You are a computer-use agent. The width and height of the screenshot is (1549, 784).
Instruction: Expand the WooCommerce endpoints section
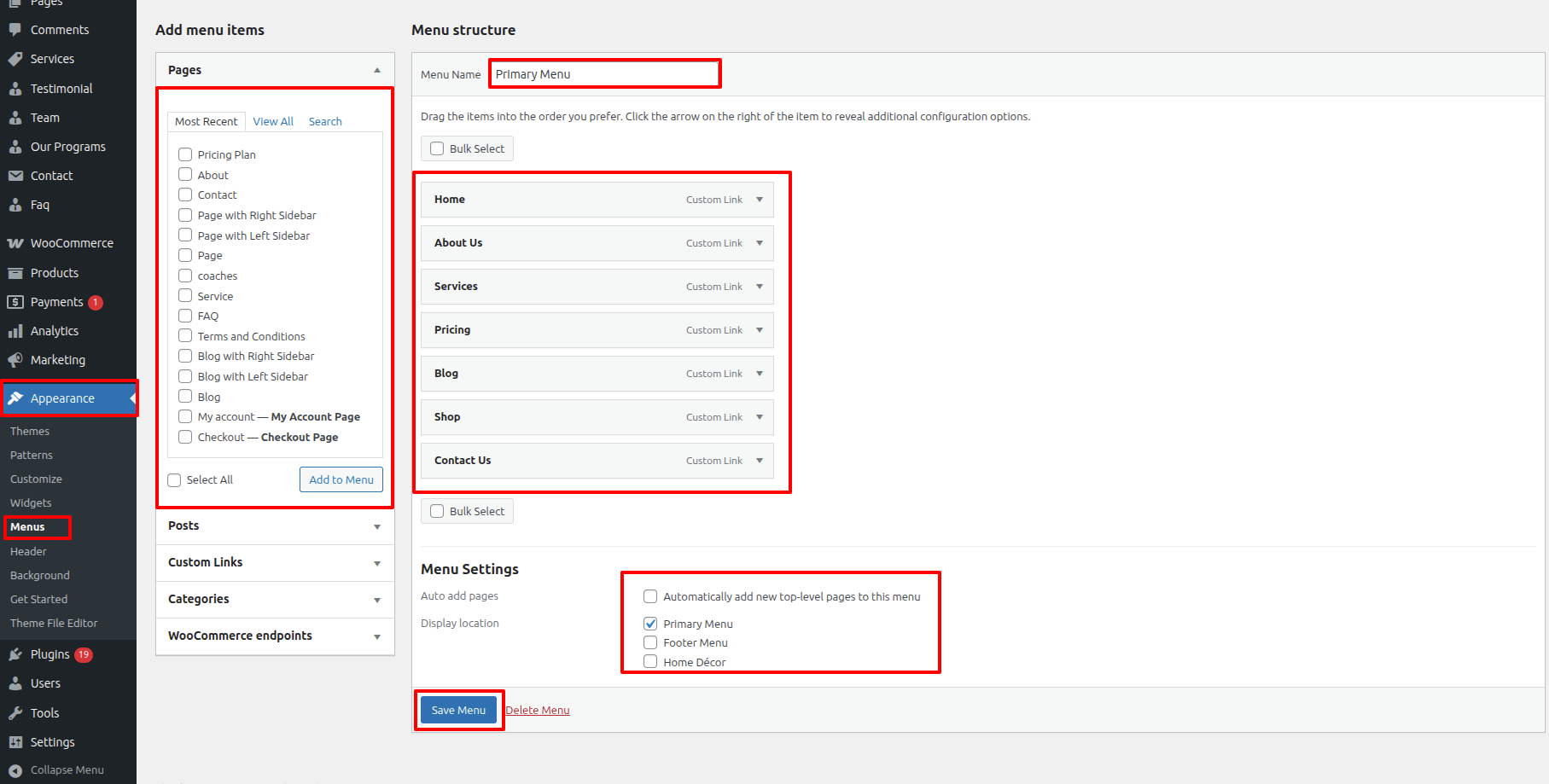(377, 636)
